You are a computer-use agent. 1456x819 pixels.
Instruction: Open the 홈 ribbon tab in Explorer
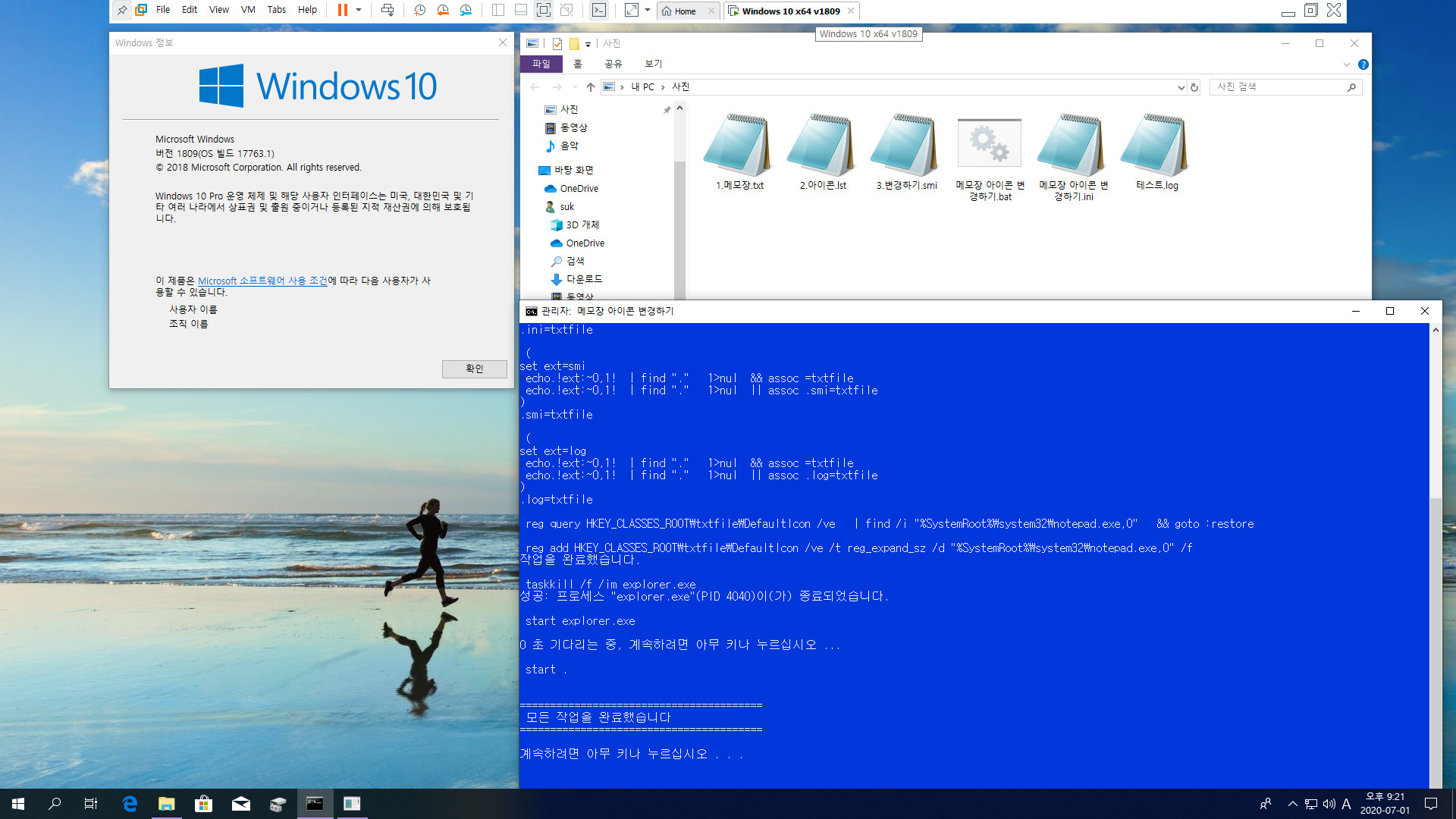tap(578, 64)
